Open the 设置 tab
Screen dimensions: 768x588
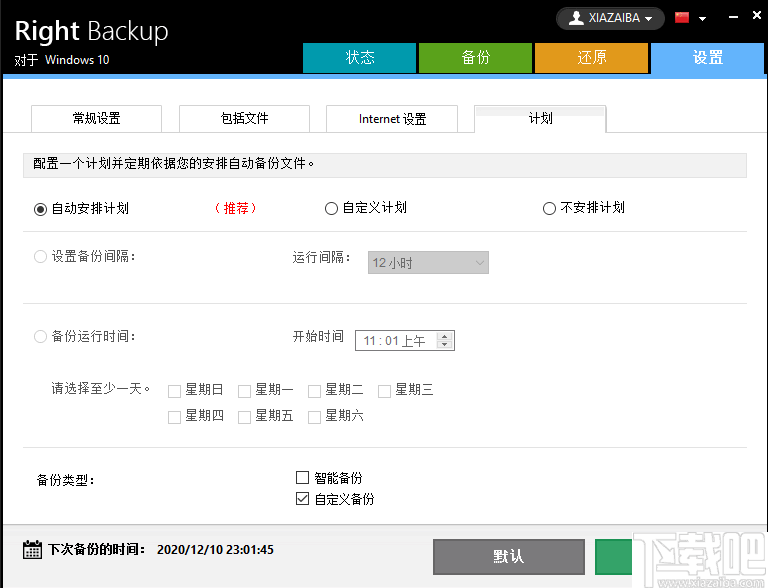click(707, 58)
